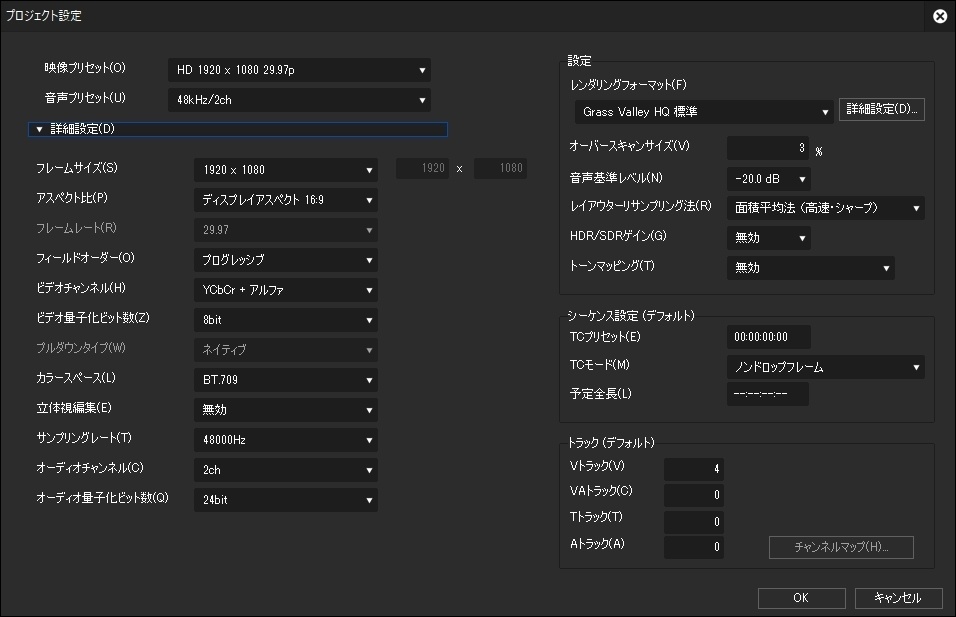
Task: Open the 立体視編集 dropdown
Action: pyautogui.click(x=285, y=410)
